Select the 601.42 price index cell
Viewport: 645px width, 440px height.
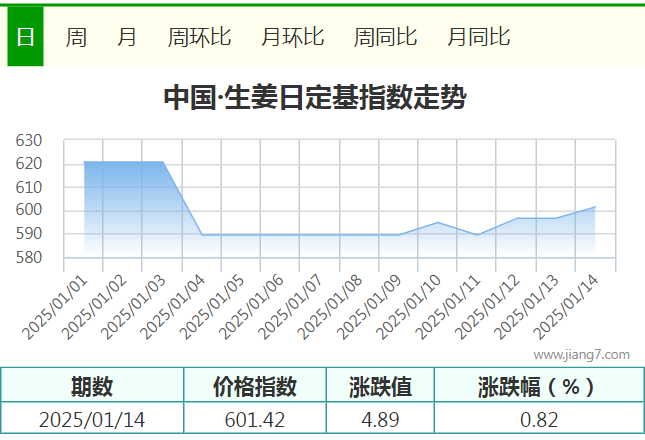click(255, 418)
